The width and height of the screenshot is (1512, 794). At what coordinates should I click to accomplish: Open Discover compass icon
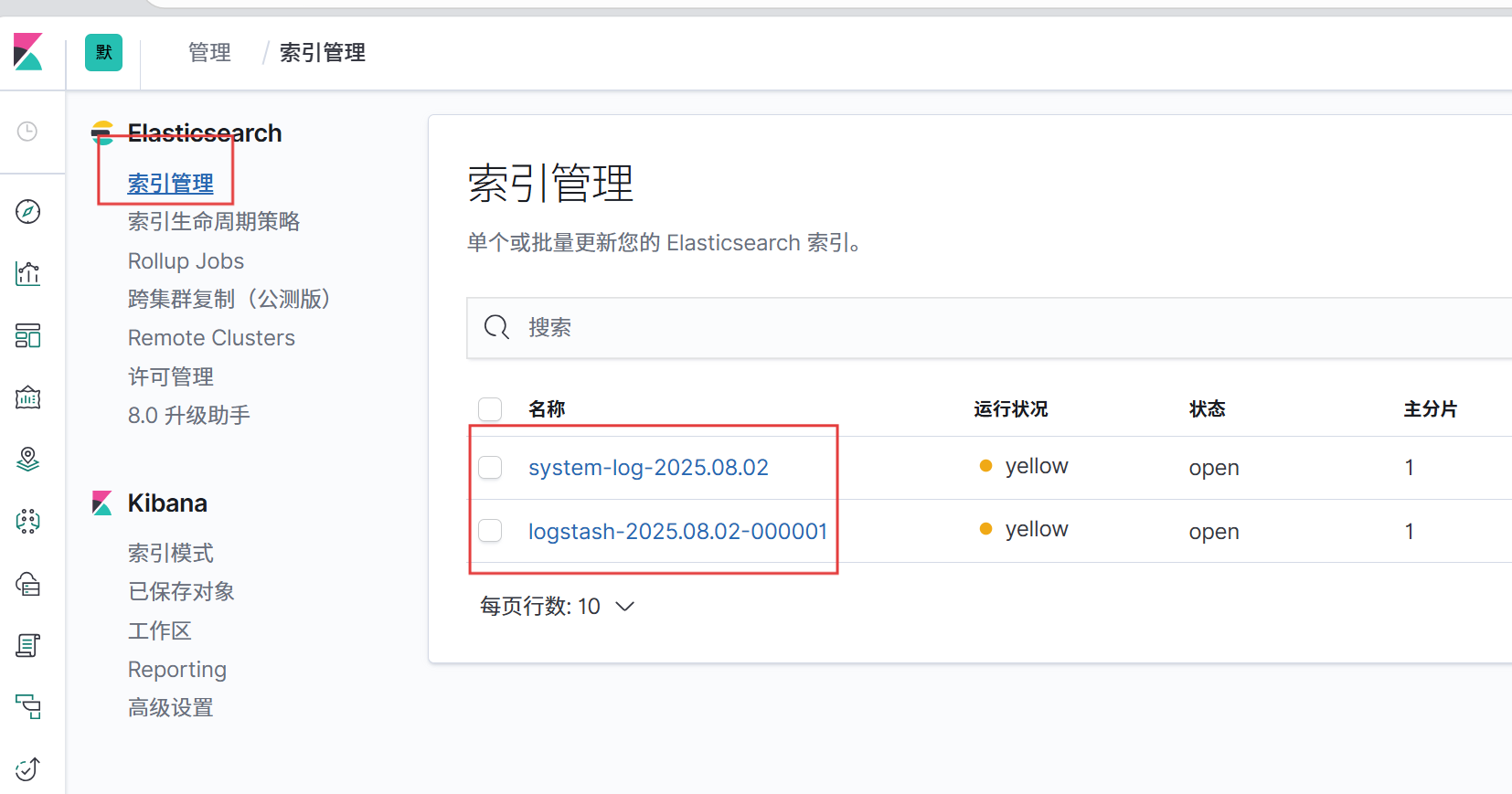28,212
